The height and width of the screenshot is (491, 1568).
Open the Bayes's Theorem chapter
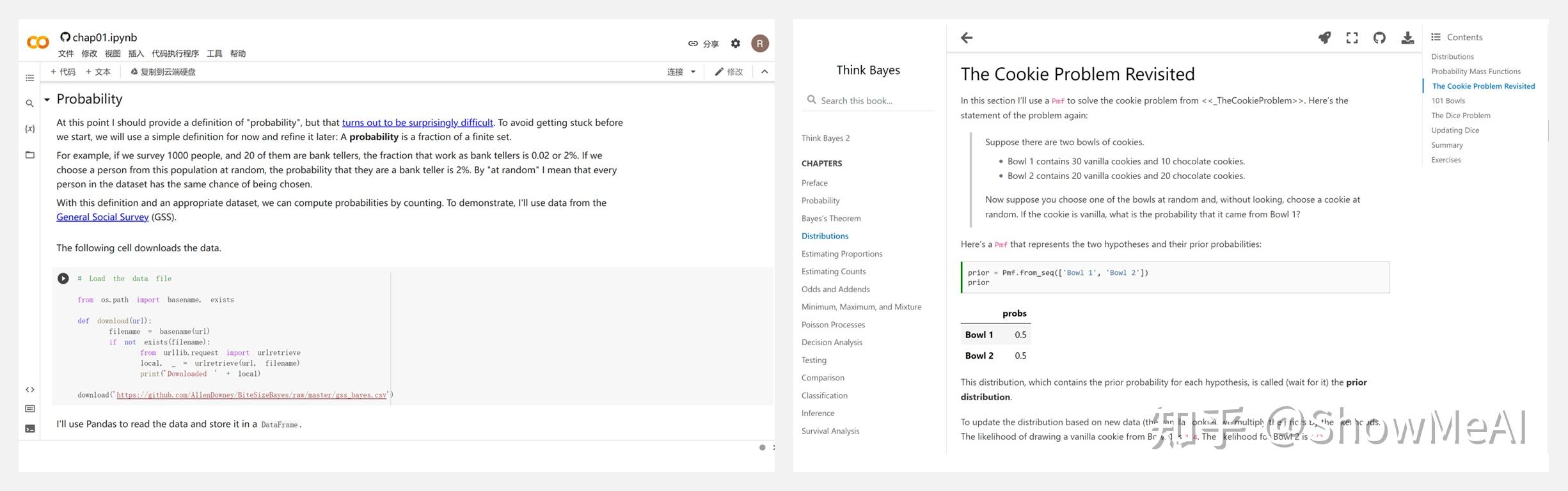point(831,218)
